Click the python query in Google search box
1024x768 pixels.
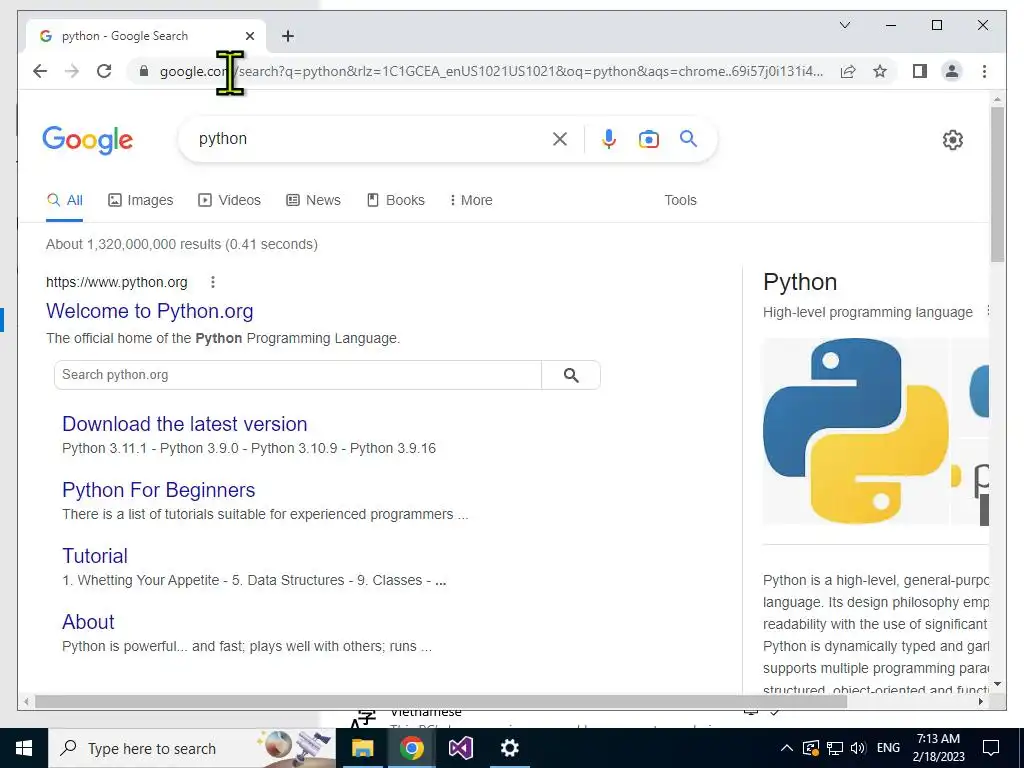click(x=223, y=138)
